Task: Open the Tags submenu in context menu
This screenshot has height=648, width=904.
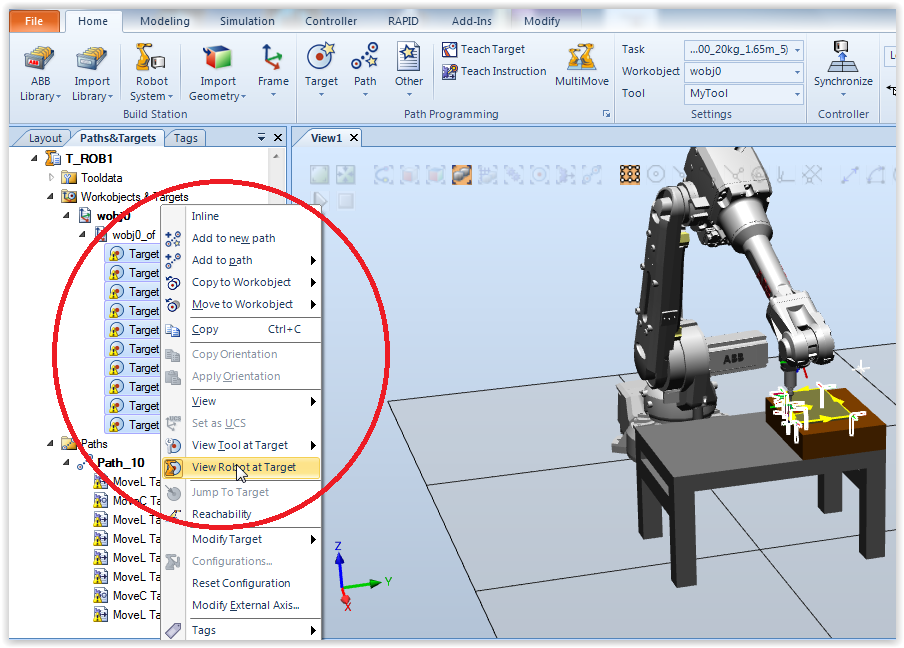Action: tap(241, 630)
